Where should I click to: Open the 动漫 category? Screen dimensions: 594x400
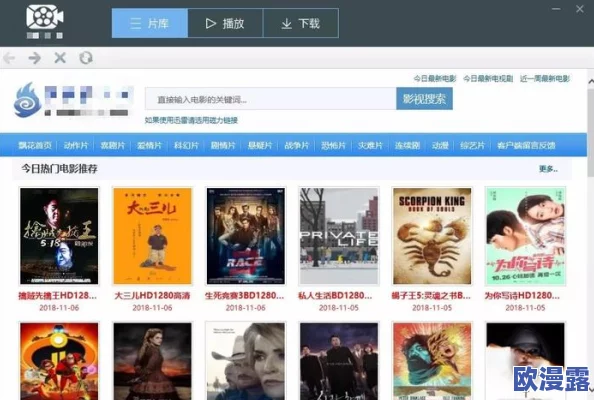click(440, 145)
